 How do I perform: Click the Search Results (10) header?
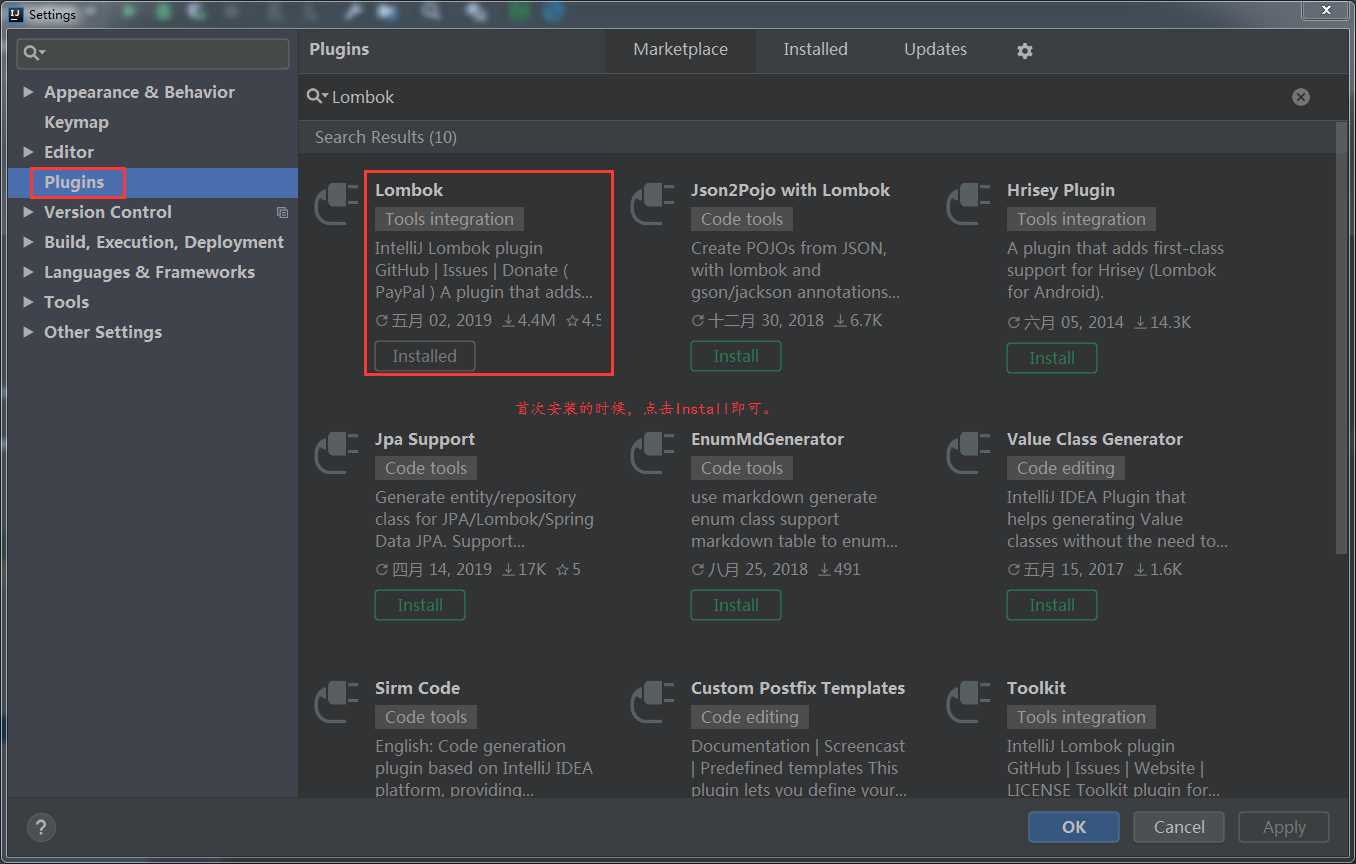[386, 137]
